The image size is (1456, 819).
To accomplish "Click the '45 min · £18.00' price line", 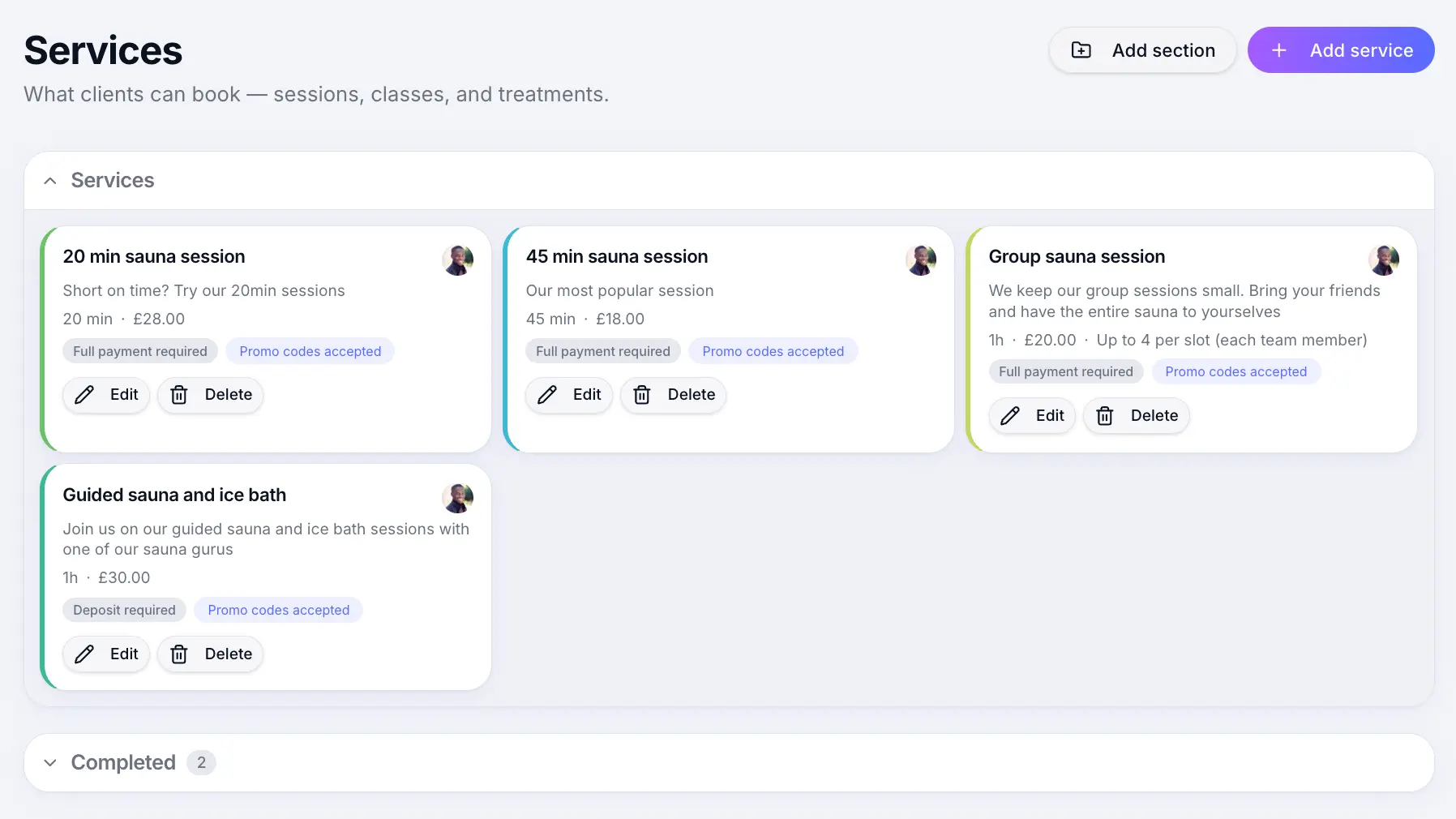I will 585,319.
